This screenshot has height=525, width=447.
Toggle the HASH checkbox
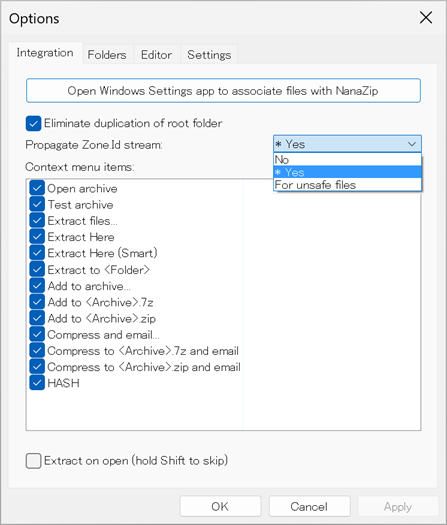tap(37, 383)
